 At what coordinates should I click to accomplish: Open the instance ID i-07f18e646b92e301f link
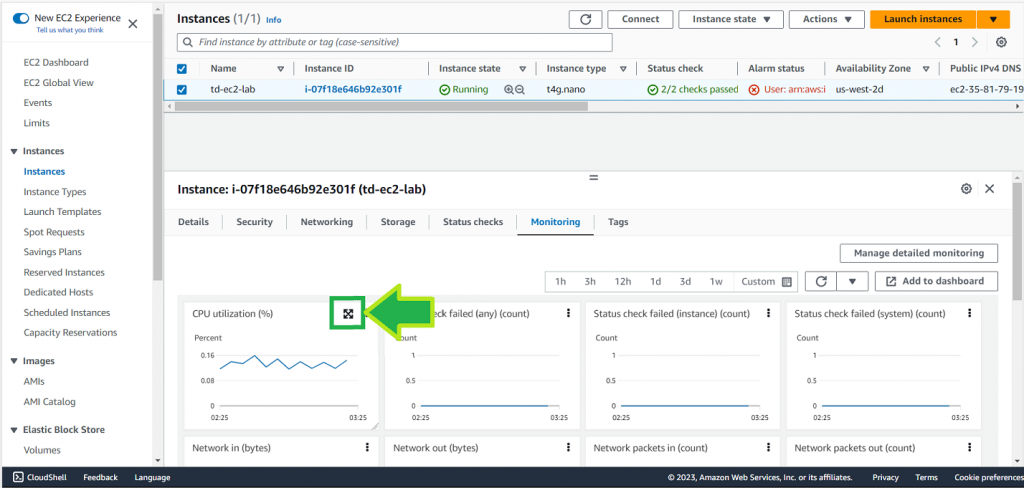pyautogui.click(x=353, y=89)
